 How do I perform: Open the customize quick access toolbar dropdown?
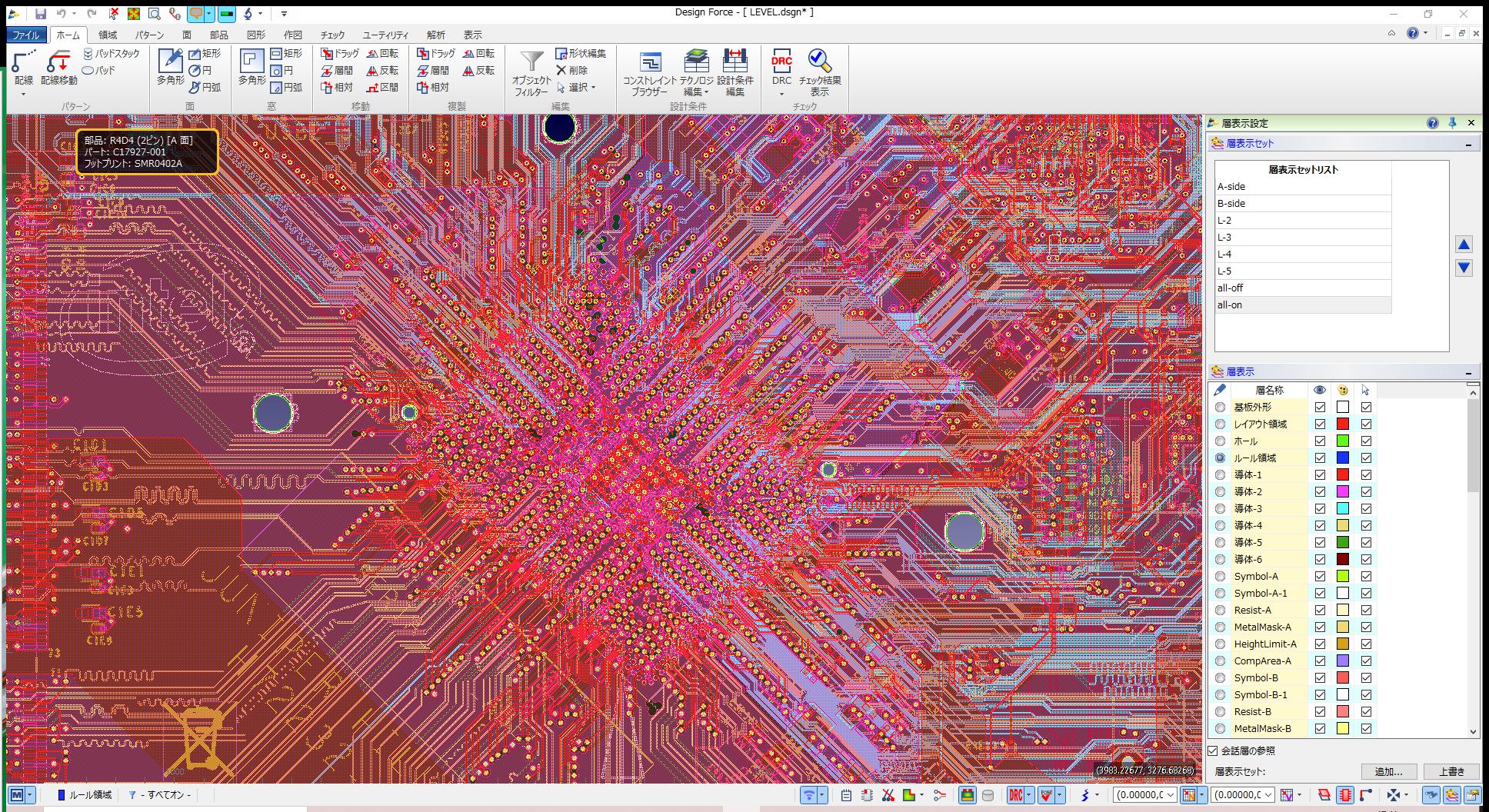click(x=284, y=14)
